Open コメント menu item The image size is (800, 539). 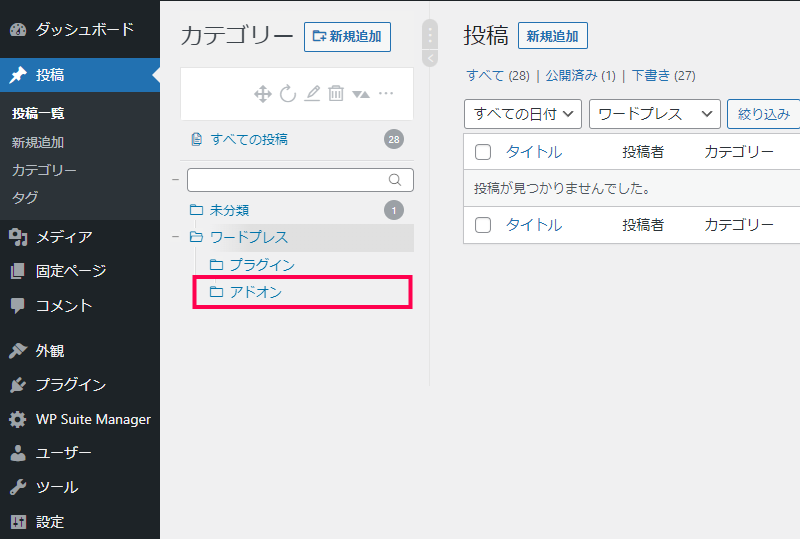[80, 306]
